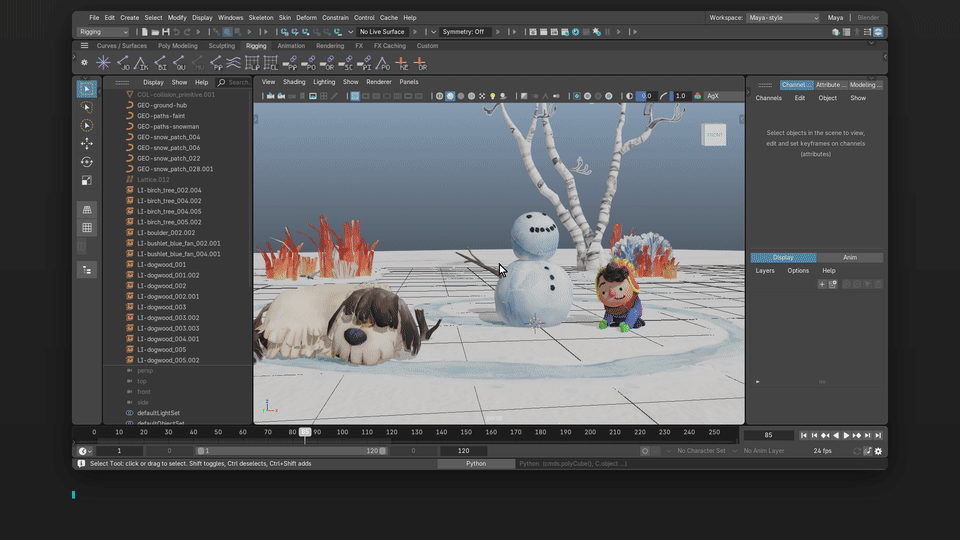Click the SC scale constraint shelf icon
Screen dimensions: 960x540
[346, 62]
